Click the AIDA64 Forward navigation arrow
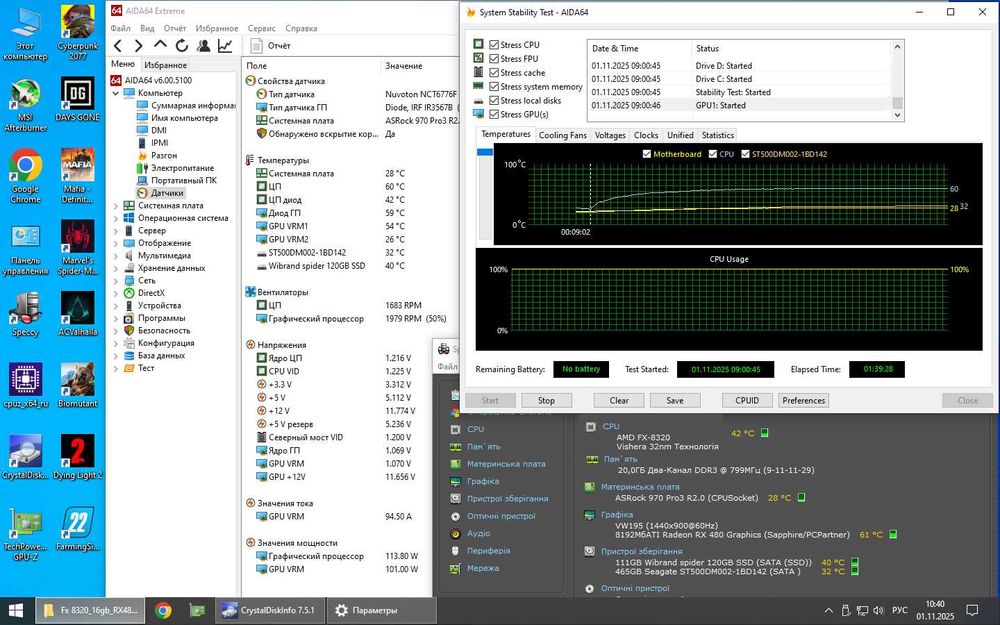This screenshot has width=1000, height=625. pos(138,46)
